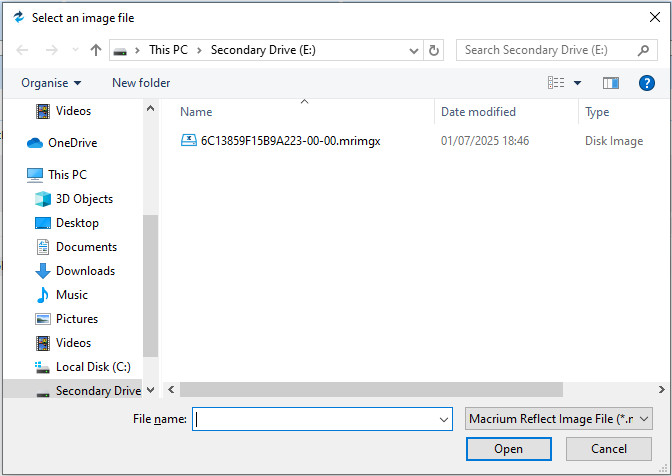Create a New folder

(x=141, y=83)
